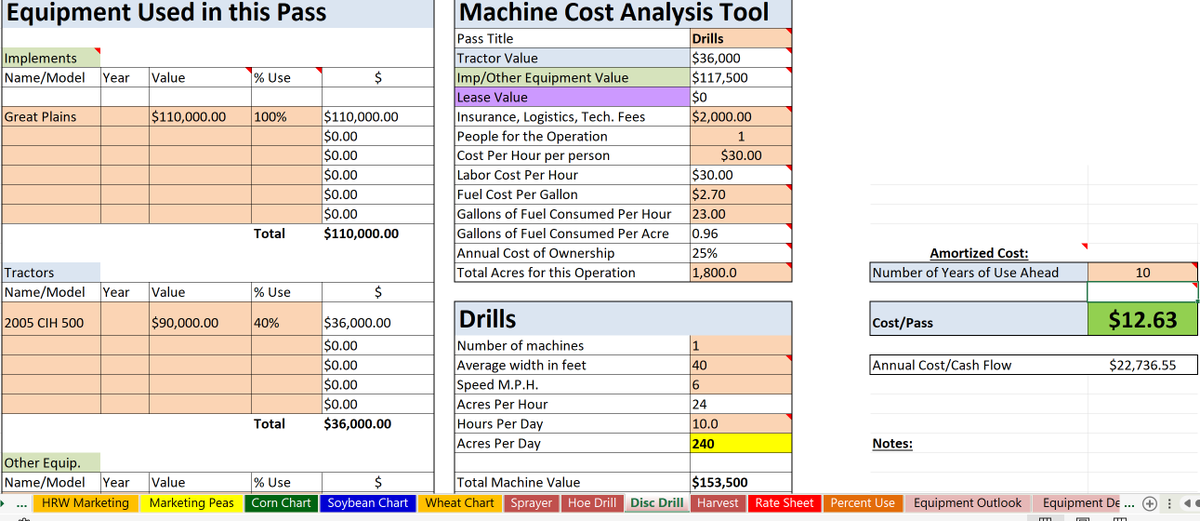Viewport: 1200px width, 521px height.
Task: Click the Lease Value $0 cell
Action: coord(740,97)
